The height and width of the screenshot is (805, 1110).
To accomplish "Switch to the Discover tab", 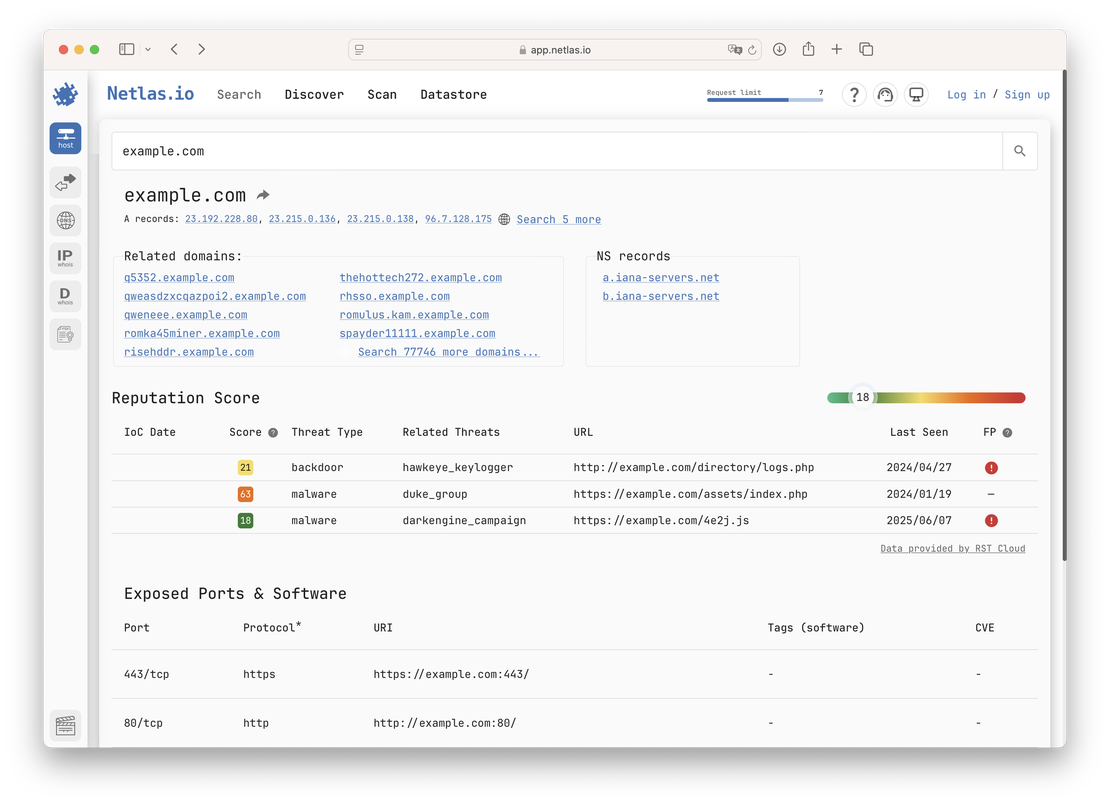I will click(314, 94).
